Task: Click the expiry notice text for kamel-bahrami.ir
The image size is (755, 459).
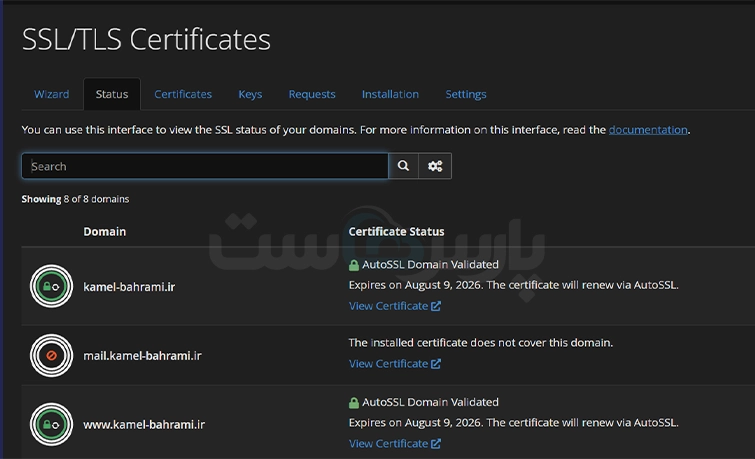Action: click(x=514, y=285)
